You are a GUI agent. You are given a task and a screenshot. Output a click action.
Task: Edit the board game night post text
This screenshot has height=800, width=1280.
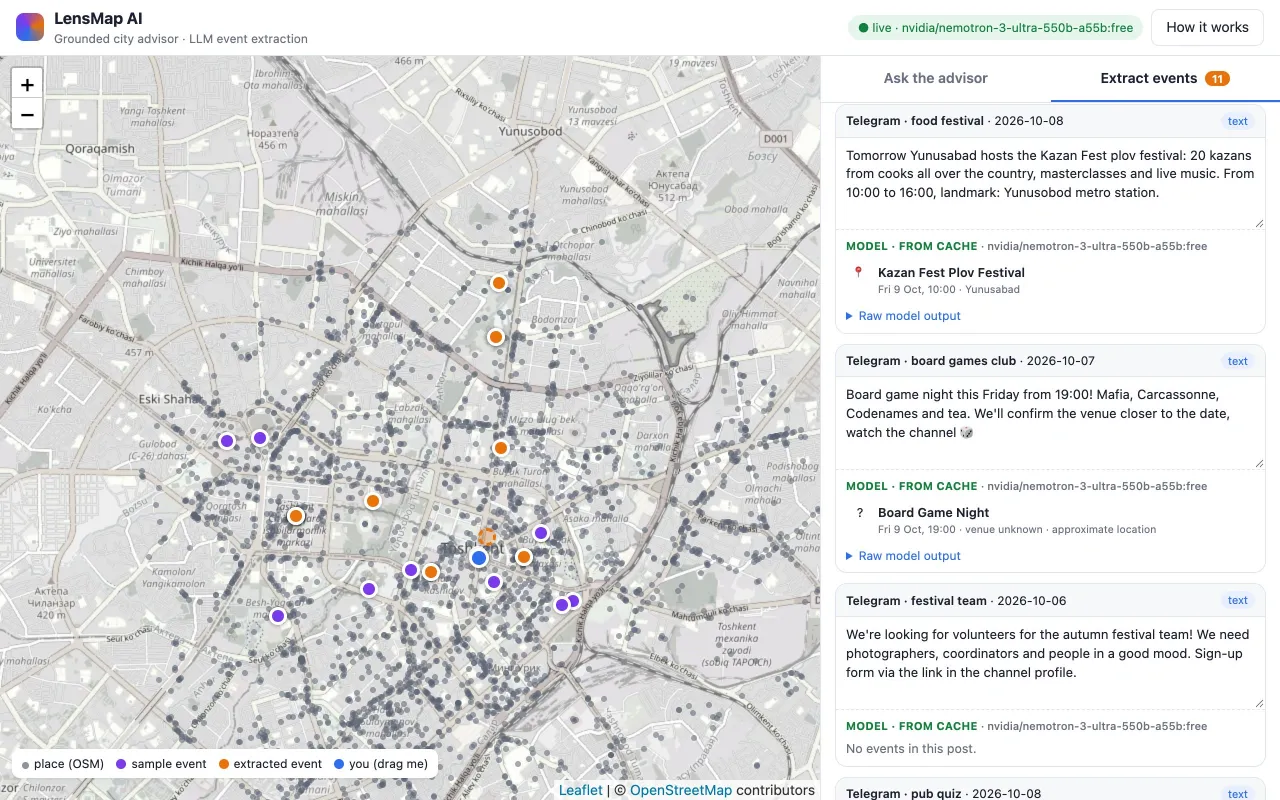pyautogui.click(x=1050, y=424)
